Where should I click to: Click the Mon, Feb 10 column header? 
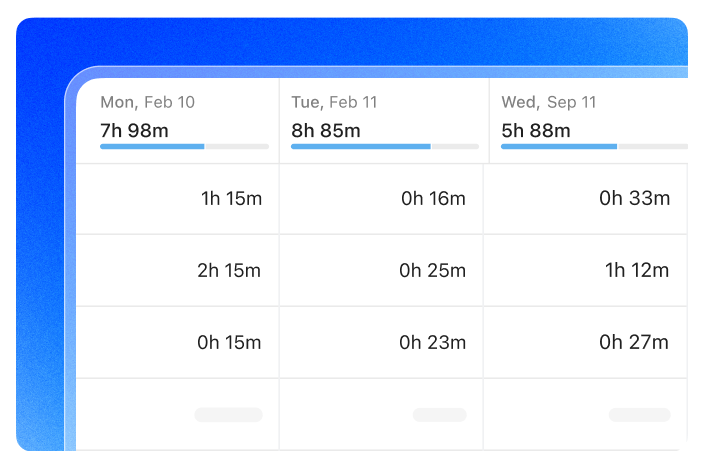click(148, 102)
